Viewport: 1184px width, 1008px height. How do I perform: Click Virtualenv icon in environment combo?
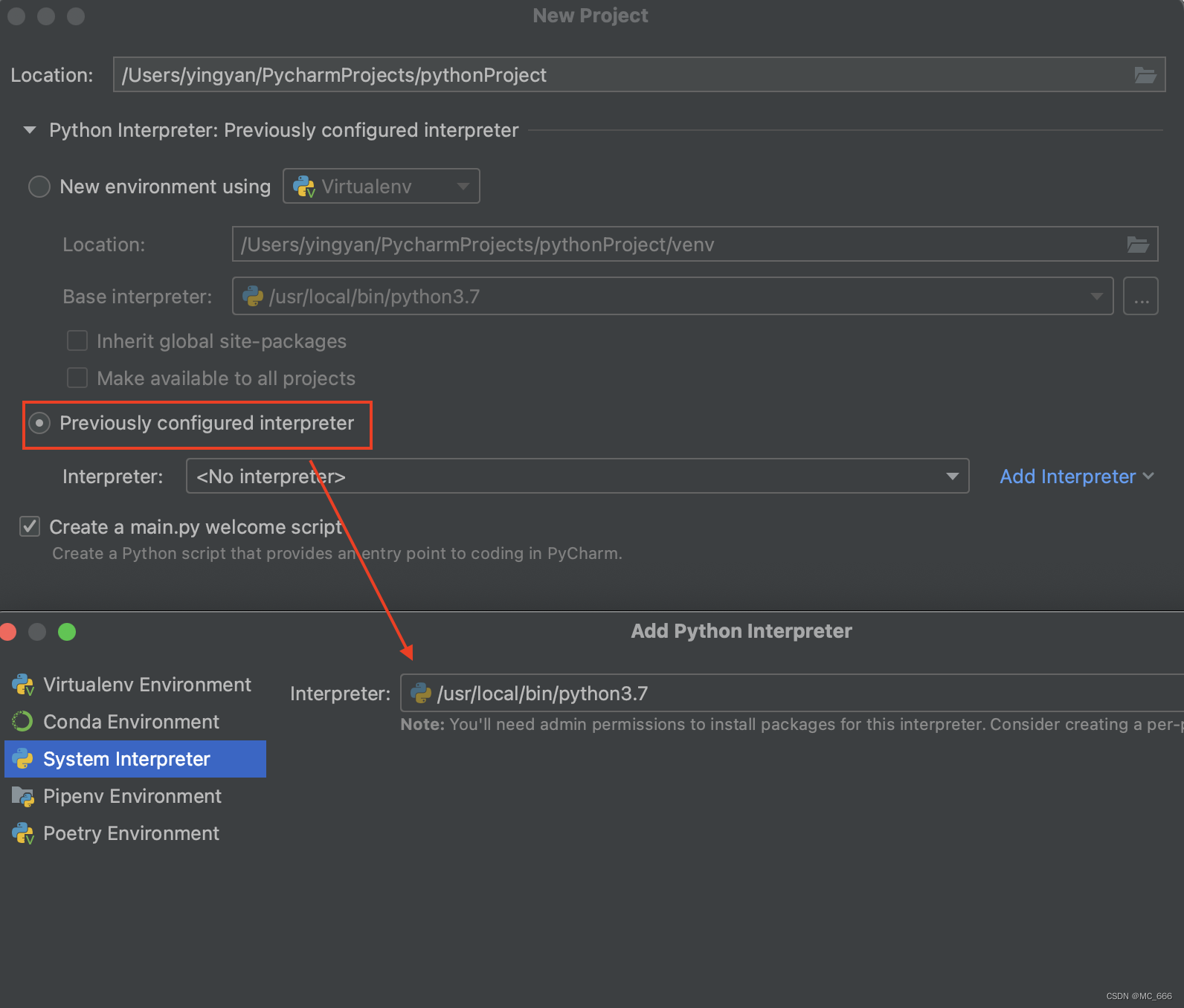click(304, 187)
